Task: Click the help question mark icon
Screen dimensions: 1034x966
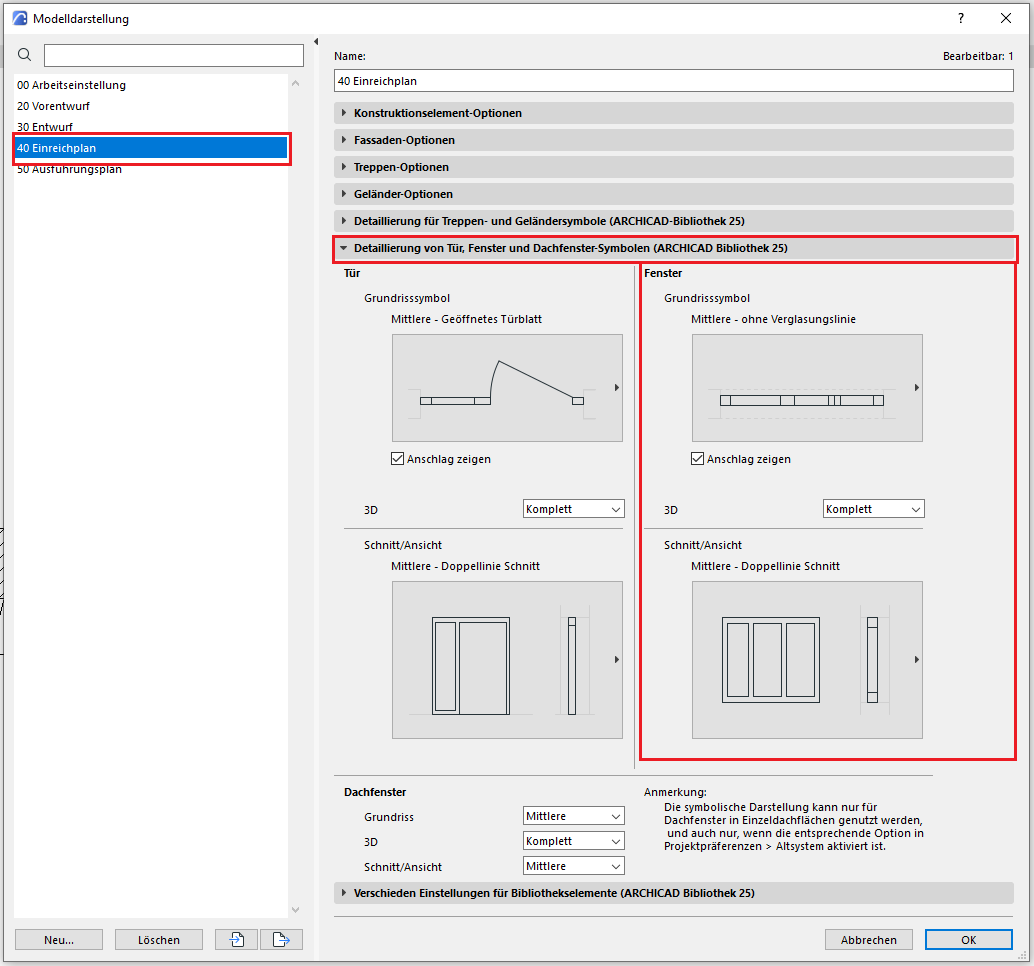Action: [961, 18]
